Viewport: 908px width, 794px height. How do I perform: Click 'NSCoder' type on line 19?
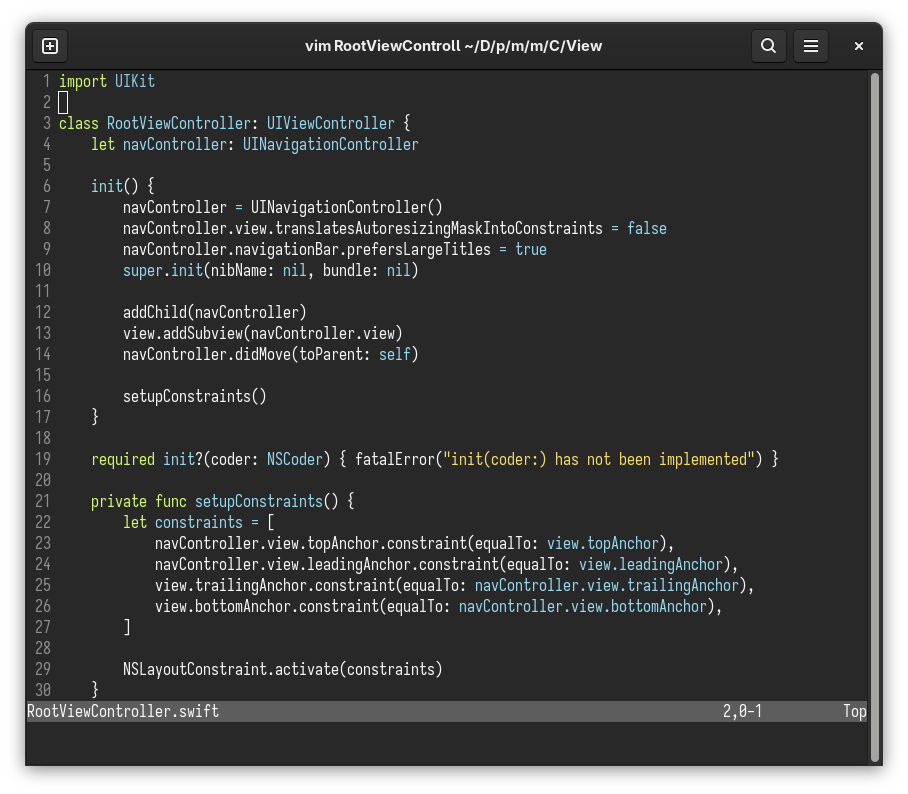click(x=294, y=459)
